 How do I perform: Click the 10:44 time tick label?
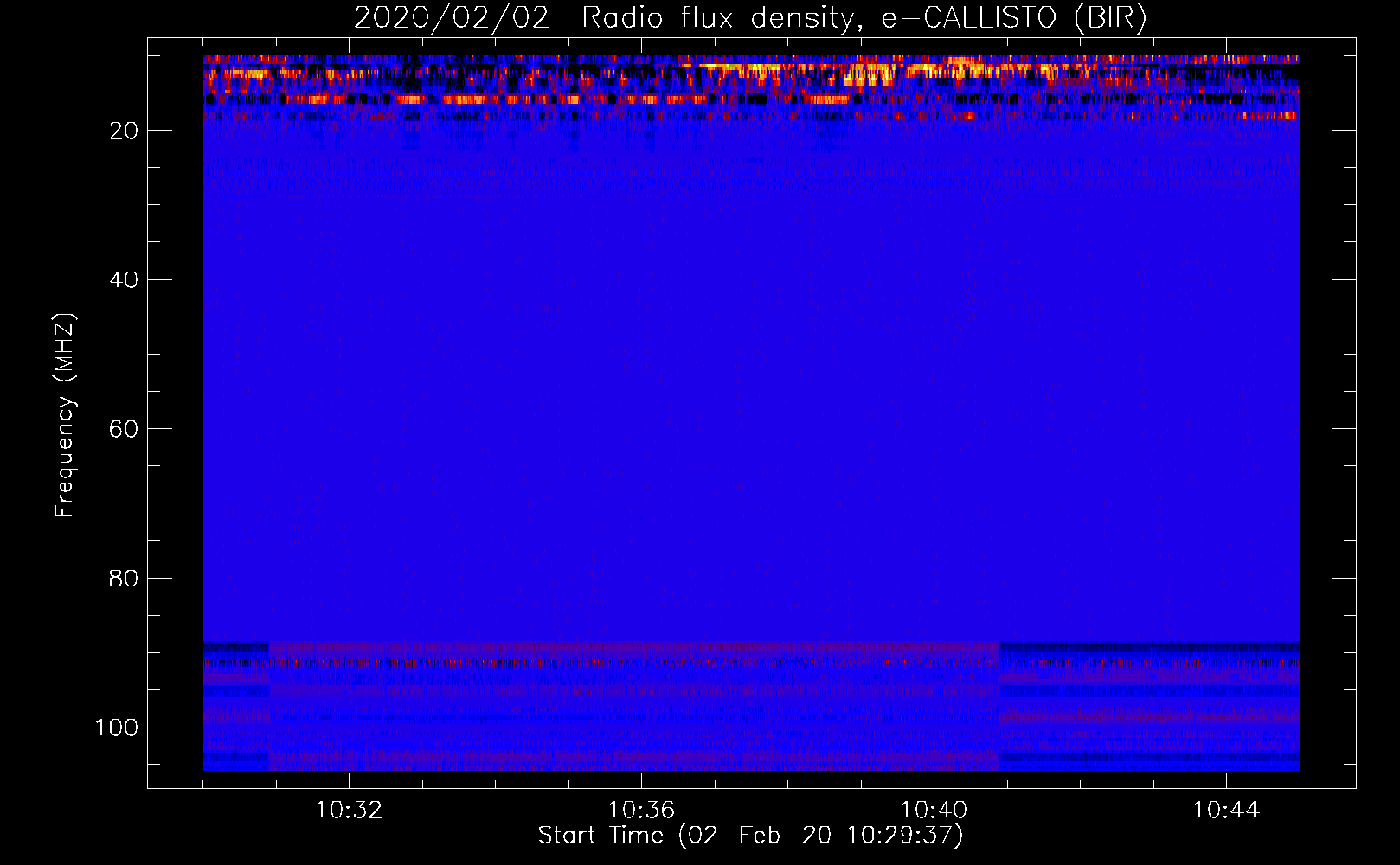click(1226, 810)
